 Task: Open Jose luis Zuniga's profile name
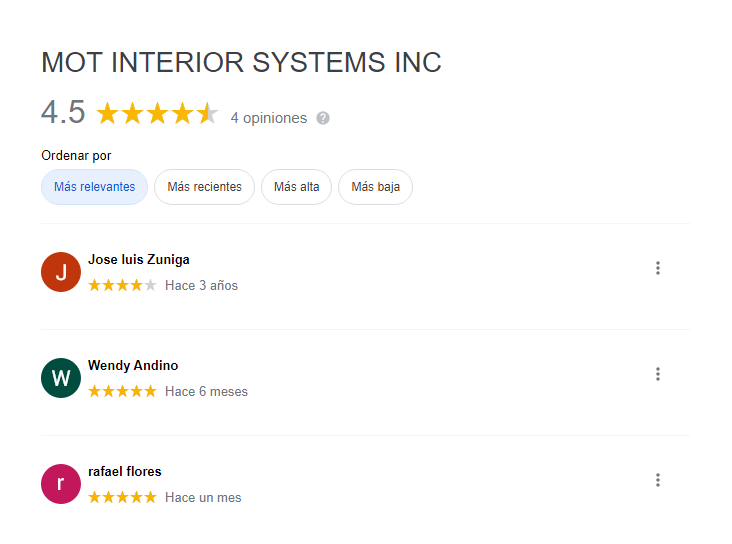(x=139, y=260)
